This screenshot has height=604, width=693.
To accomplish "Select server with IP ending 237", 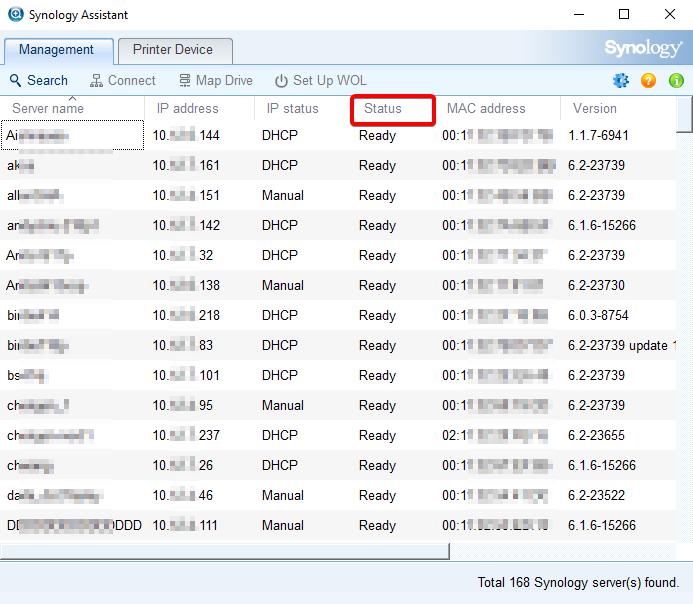I will pyautogui.click(x=338, y=435).
